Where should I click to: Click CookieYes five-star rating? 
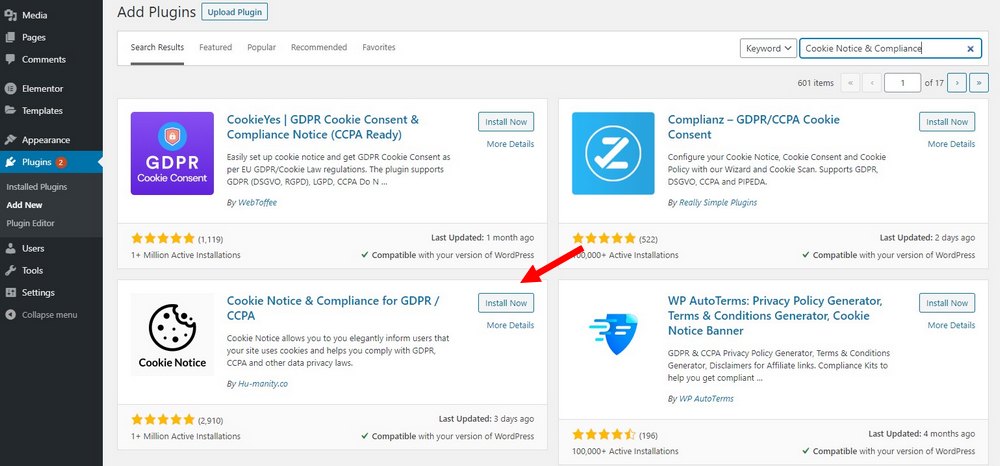coord(163,238)
